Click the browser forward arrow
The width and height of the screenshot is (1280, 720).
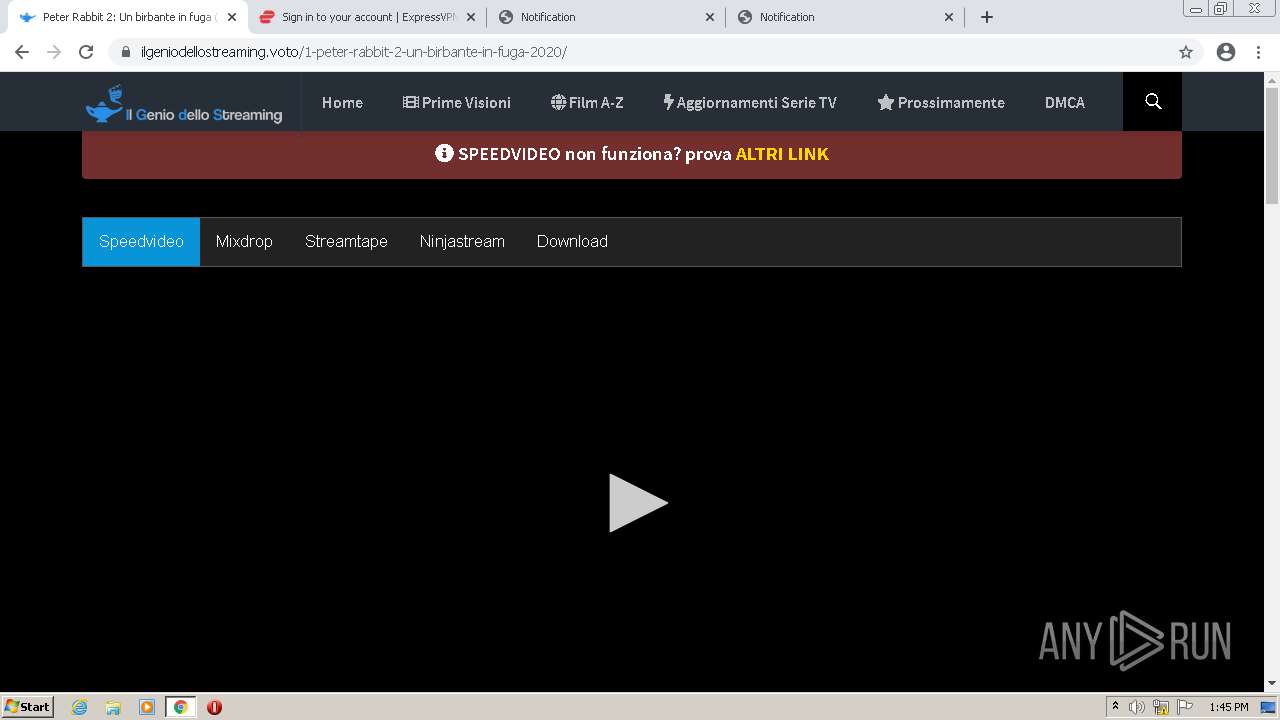point(54,52)
